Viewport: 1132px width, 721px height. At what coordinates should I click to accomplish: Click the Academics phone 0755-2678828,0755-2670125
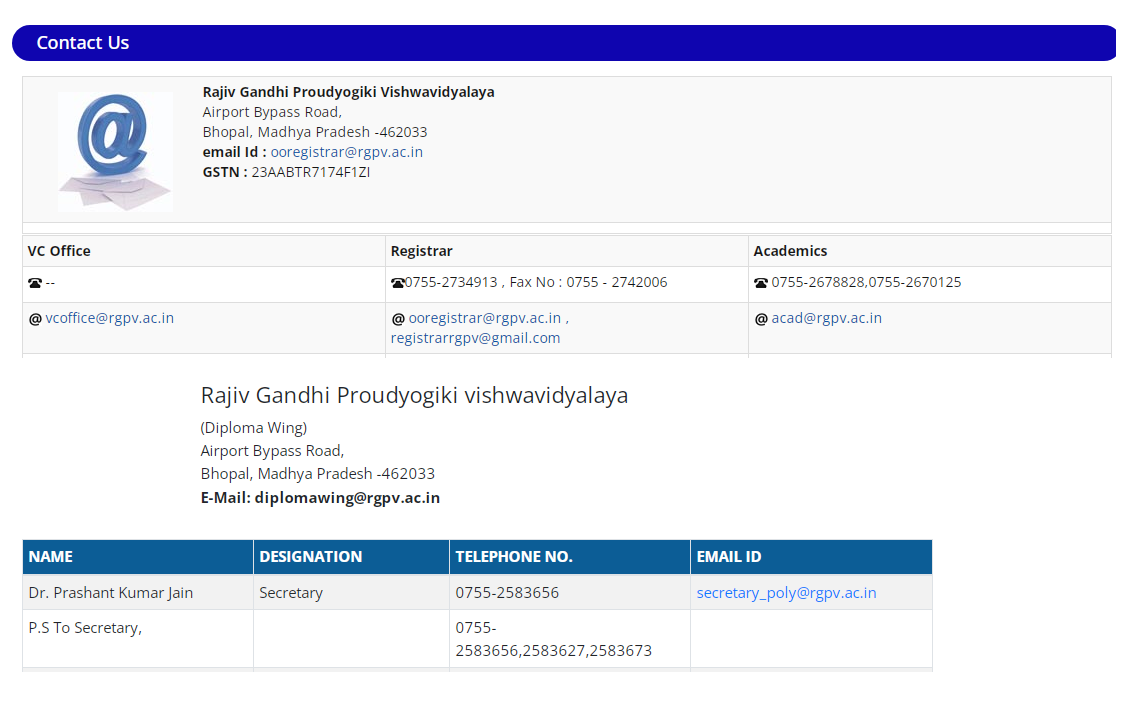(866, 282)
